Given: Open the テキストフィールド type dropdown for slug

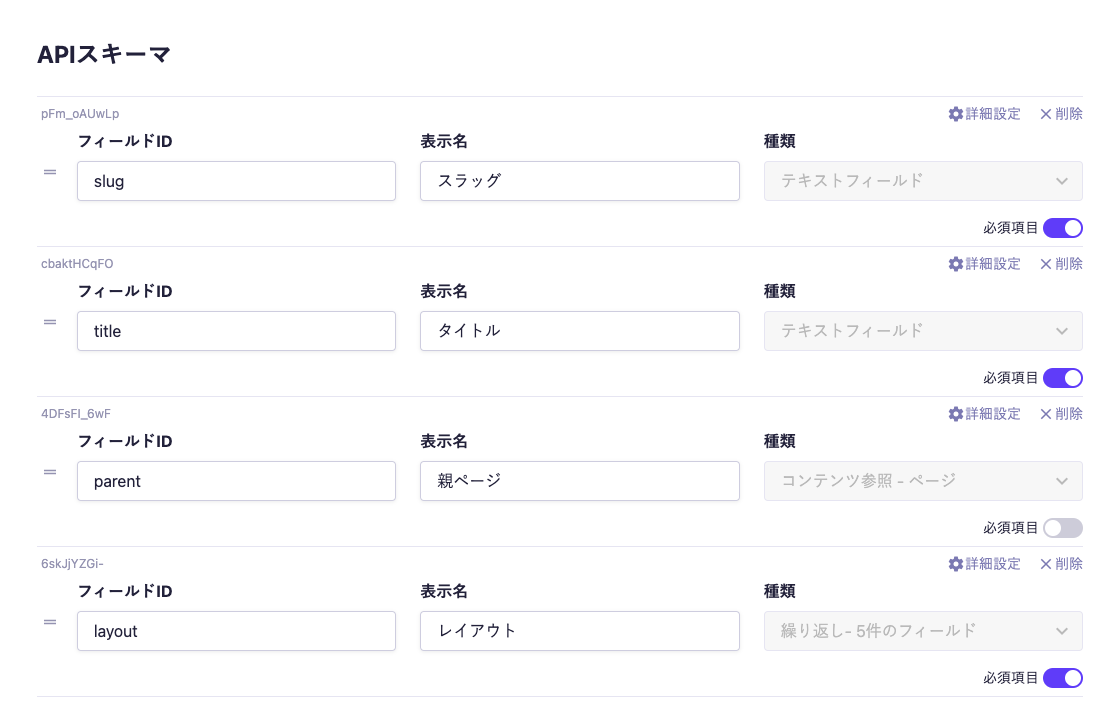Looking at the screenshot, I should 922,181.
